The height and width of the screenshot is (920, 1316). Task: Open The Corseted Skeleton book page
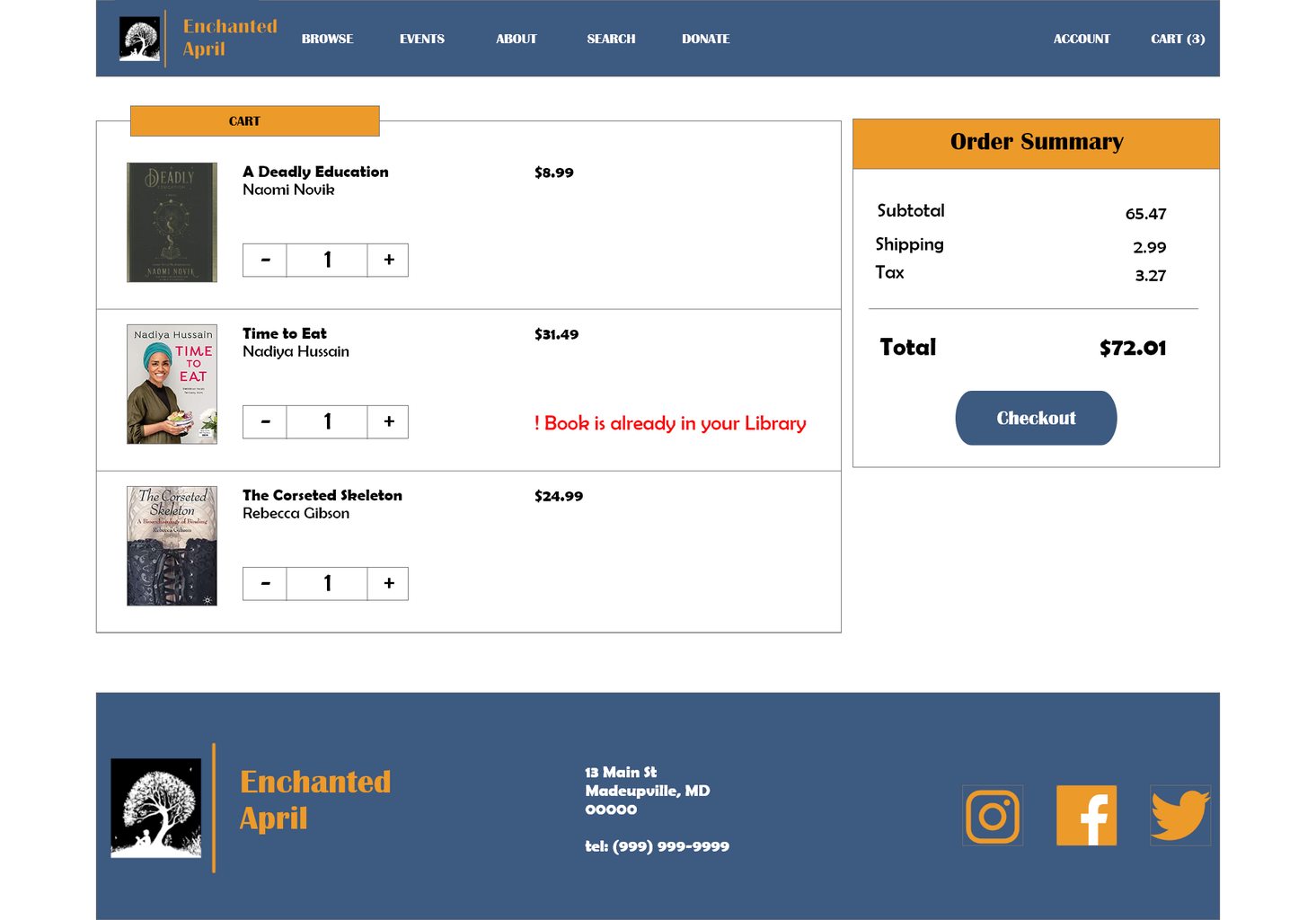[x=322, y=495]
